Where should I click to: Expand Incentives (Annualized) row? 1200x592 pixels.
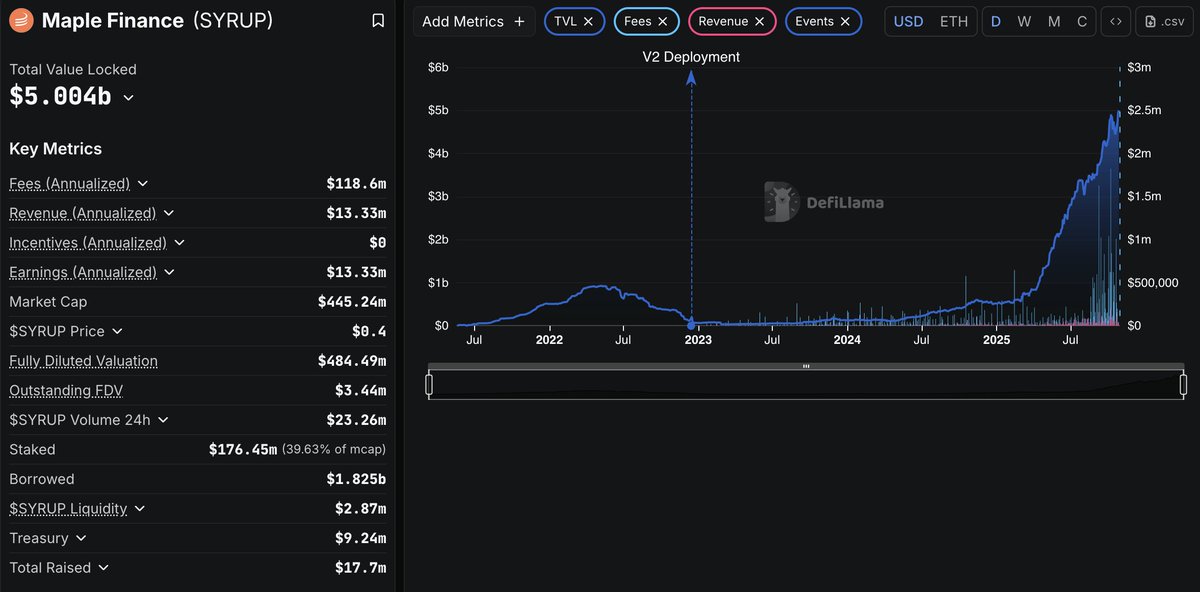[179, 243]
